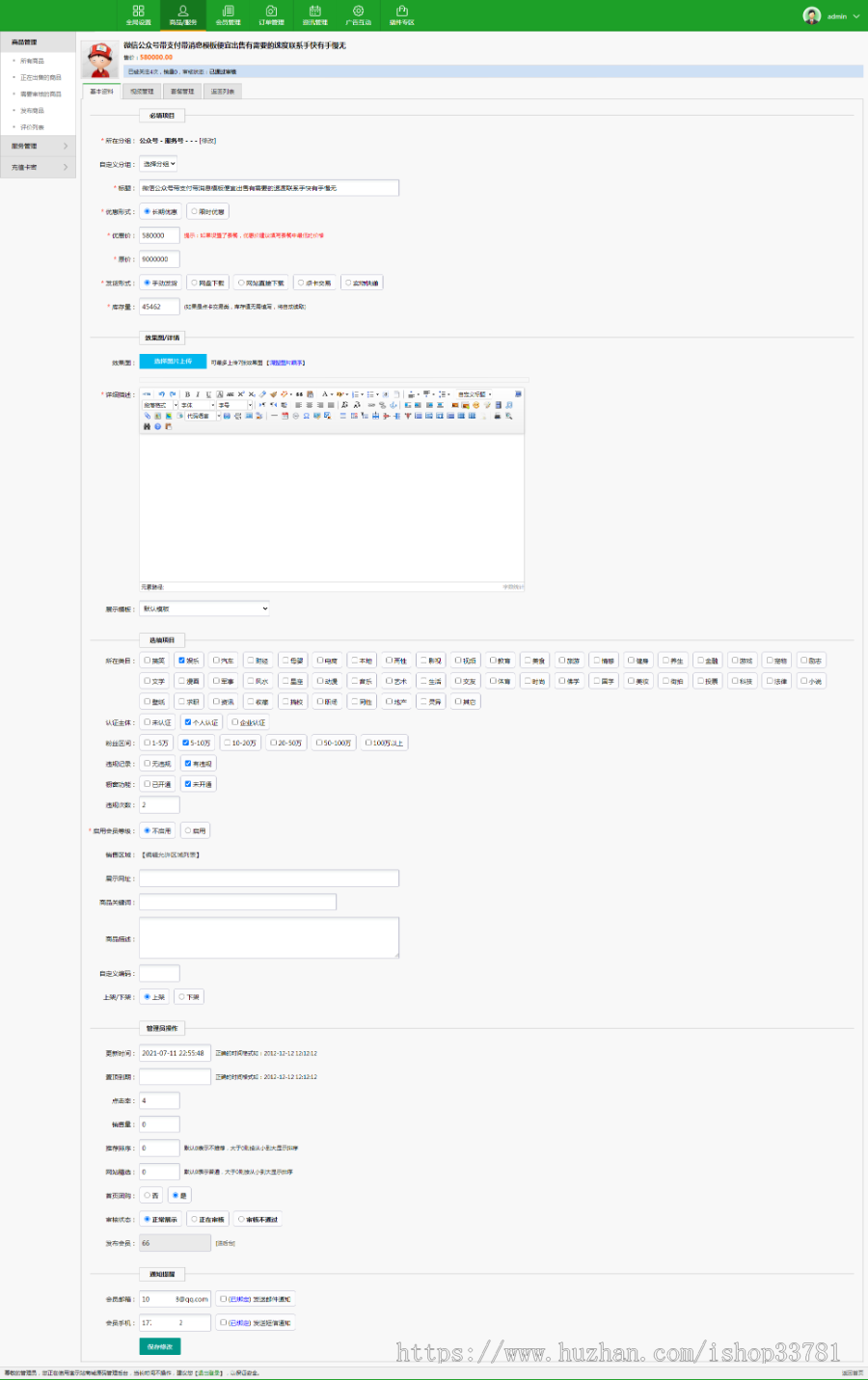Image resolution: width=868 pixels, height=1380 pixels.
Task: Switch to the 规格管理 tab
Action: coord(142,91)
